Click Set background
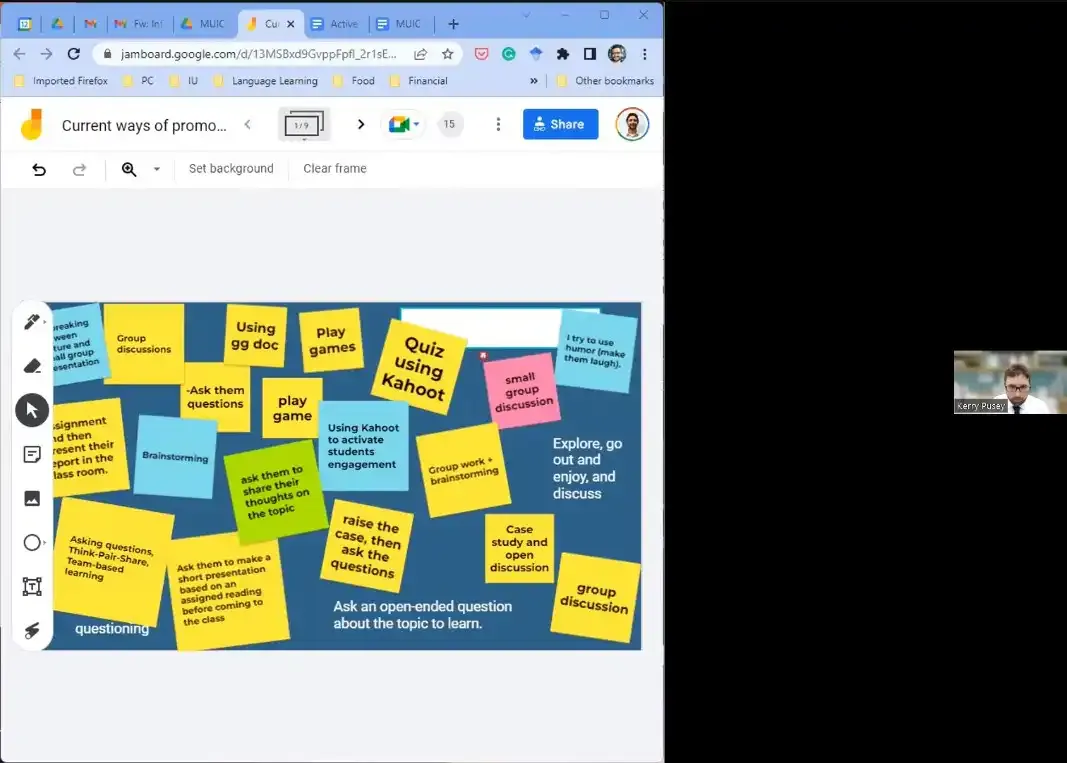The height and width of the screenshot is (763, 1067). tap(231, 169)
